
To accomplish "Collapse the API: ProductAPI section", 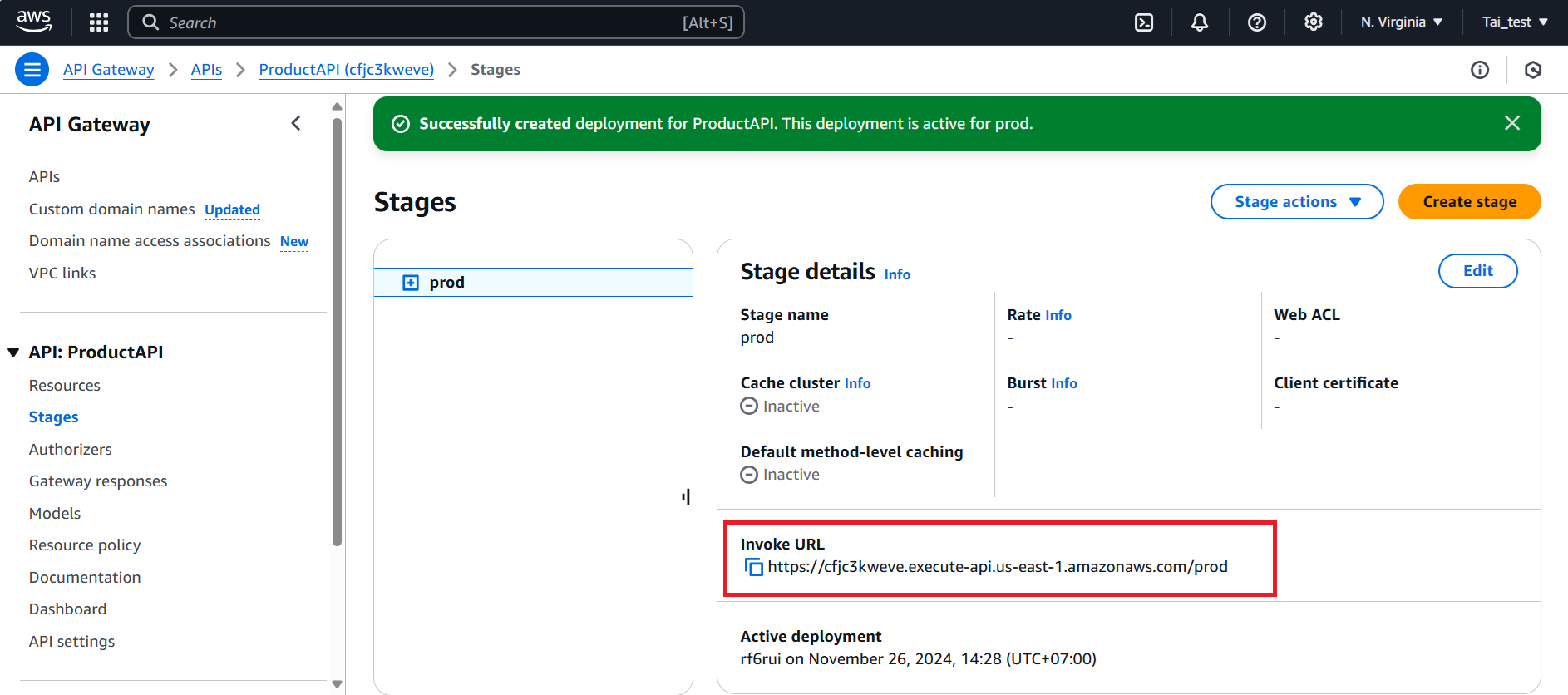I will tap(13, 352).
